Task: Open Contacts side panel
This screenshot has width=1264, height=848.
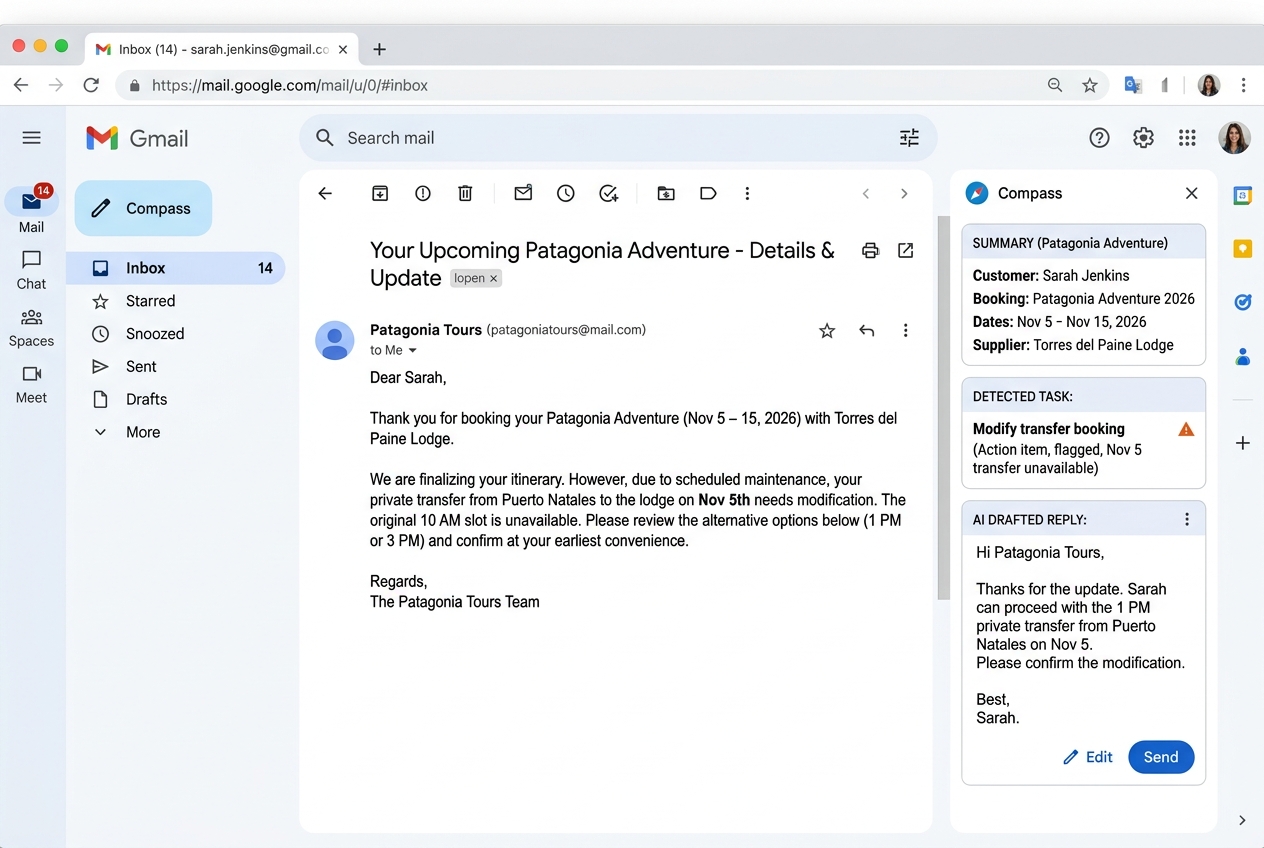Action: (1242, 356)
